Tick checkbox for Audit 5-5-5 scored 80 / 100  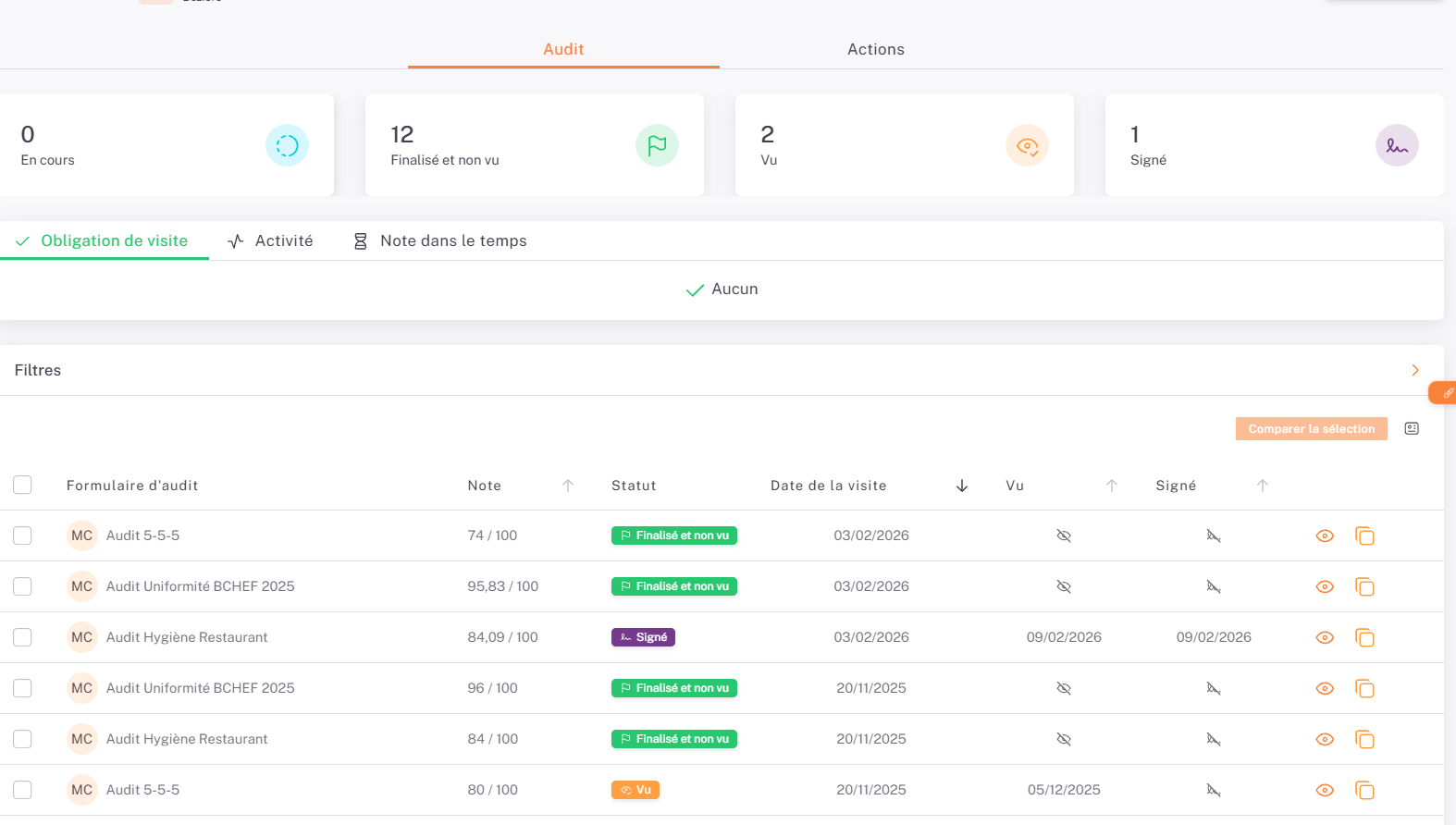pyautogui.click(x=22, y=790)
